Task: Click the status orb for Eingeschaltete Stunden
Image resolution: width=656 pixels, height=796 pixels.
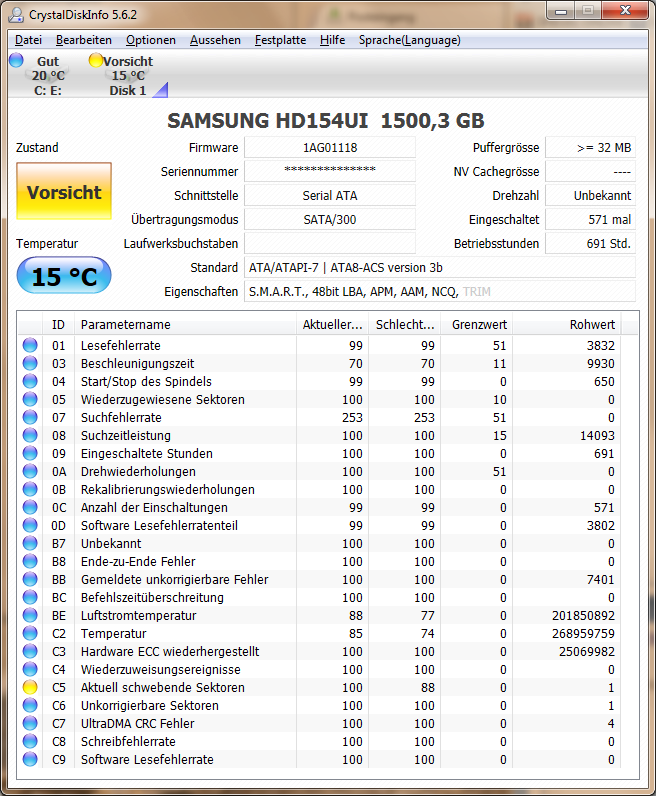Action: (x=30, y=453)
